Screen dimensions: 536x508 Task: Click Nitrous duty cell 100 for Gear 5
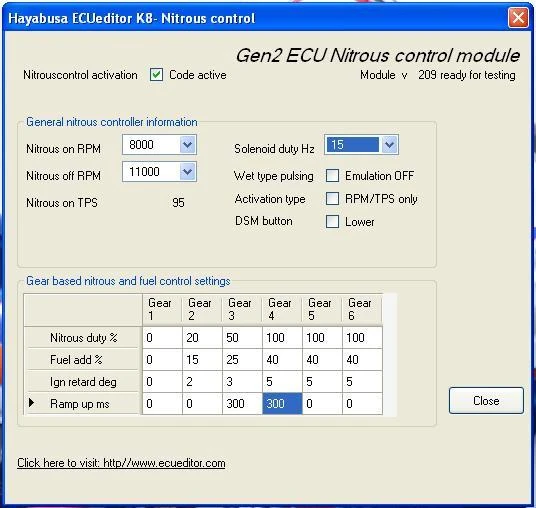[x=322, y=337]
